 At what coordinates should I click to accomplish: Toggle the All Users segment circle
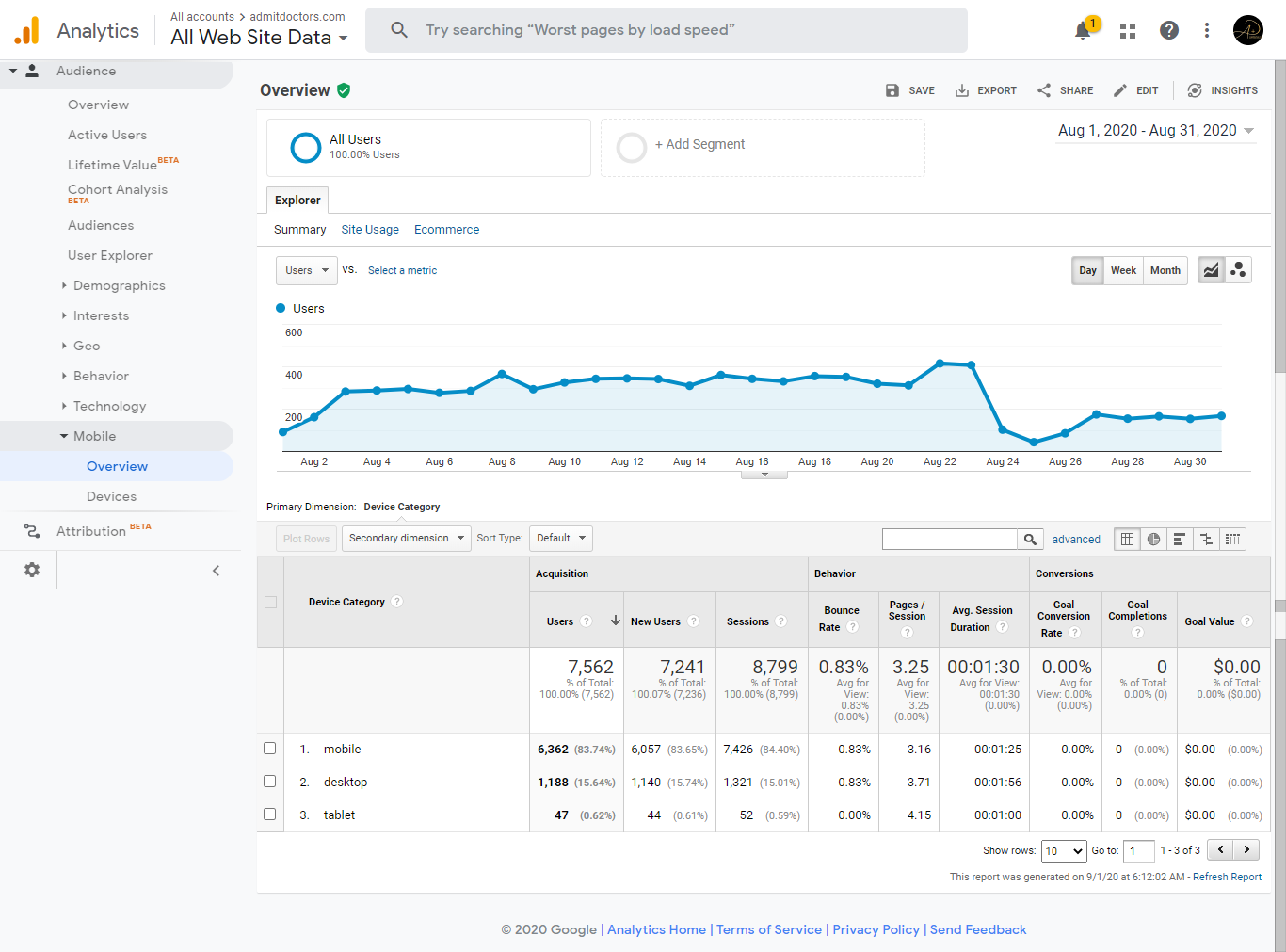306,147
